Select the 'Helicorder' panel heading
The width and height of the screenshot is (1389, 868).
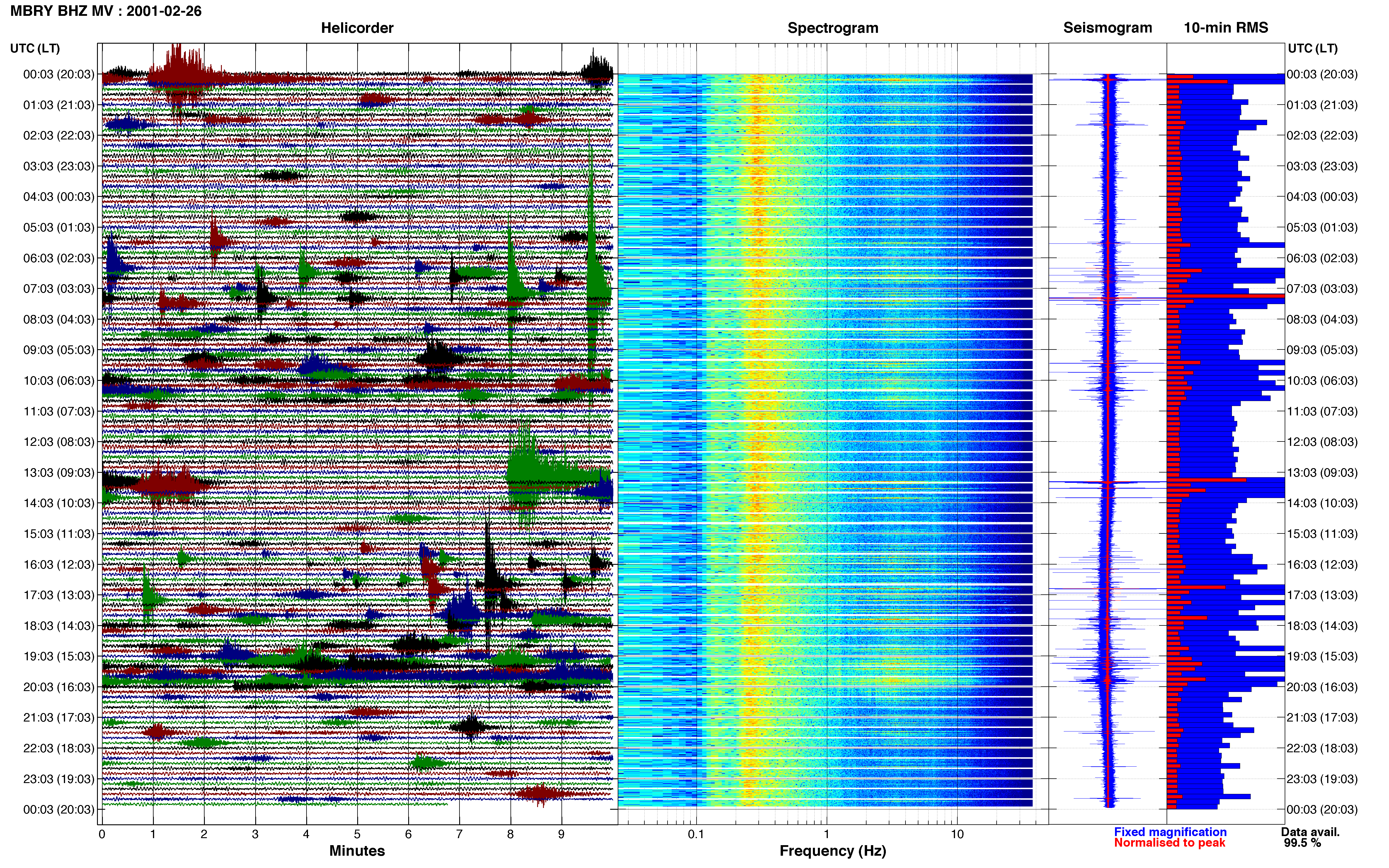click(x=357, y=28)
